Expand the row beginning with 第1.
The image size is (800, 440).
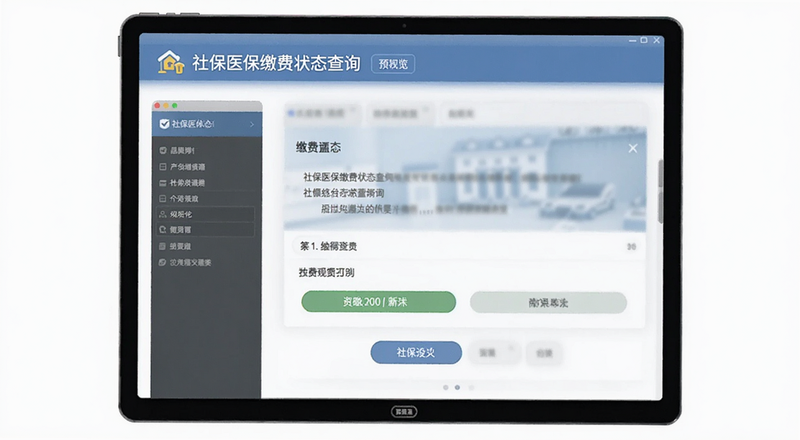coord(465,246)
